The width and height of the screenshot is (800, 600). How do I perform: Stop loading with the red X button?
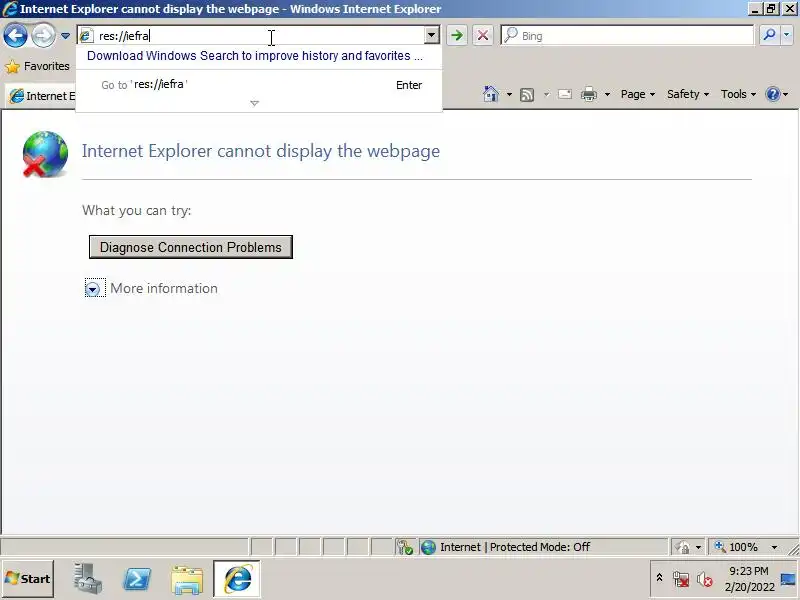[x=483, y=35]
